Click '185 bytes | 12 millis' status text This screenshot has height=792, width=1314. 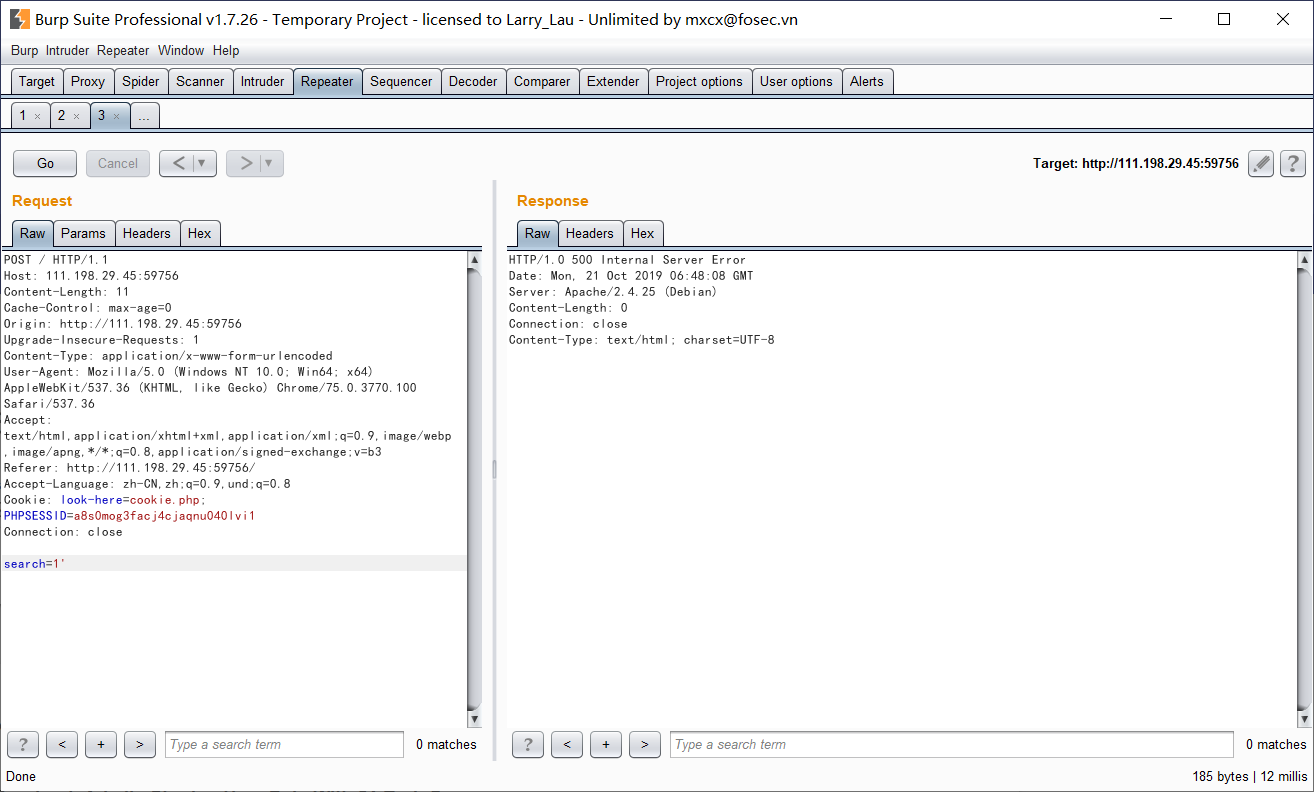point(1249,776)
